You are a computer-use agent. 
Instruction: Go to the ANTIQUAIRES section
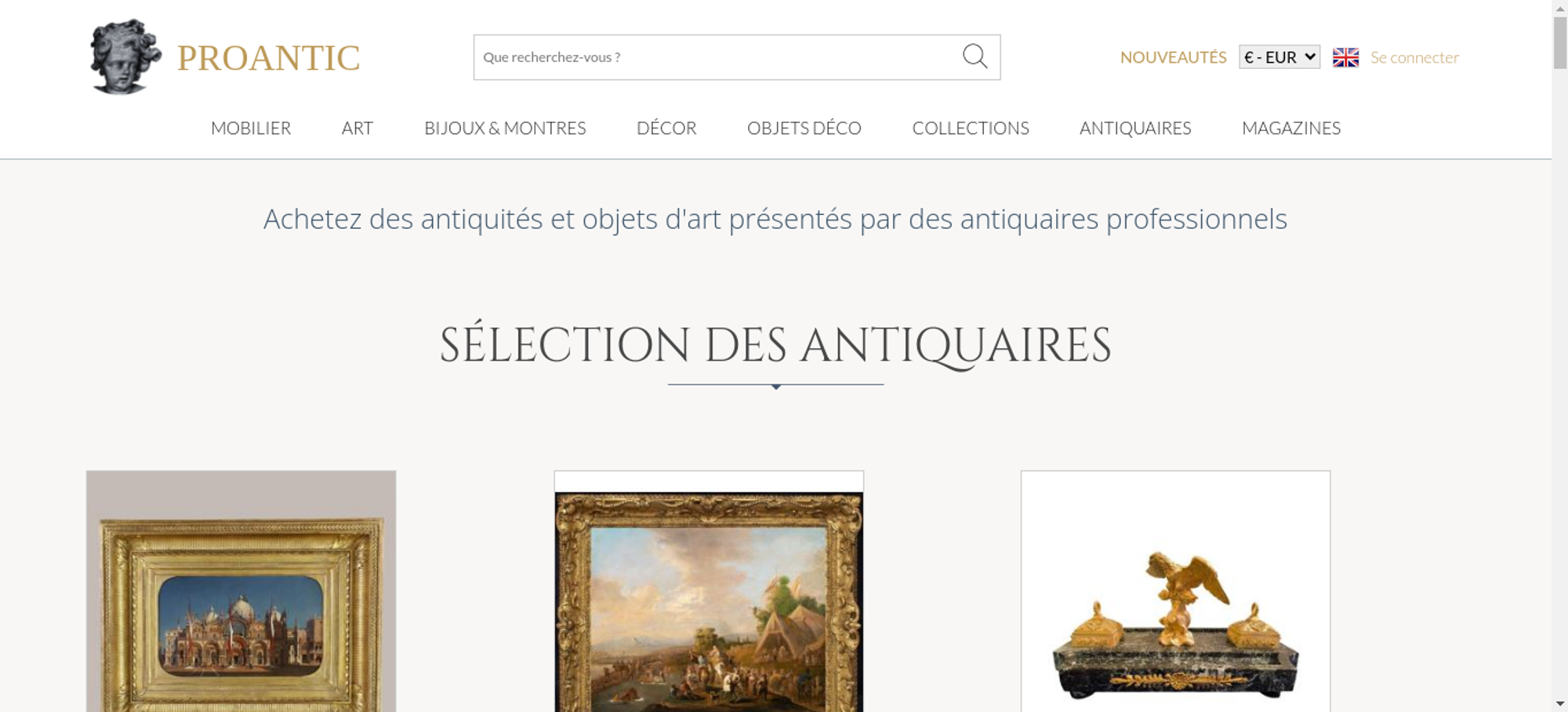[1135, 128]
